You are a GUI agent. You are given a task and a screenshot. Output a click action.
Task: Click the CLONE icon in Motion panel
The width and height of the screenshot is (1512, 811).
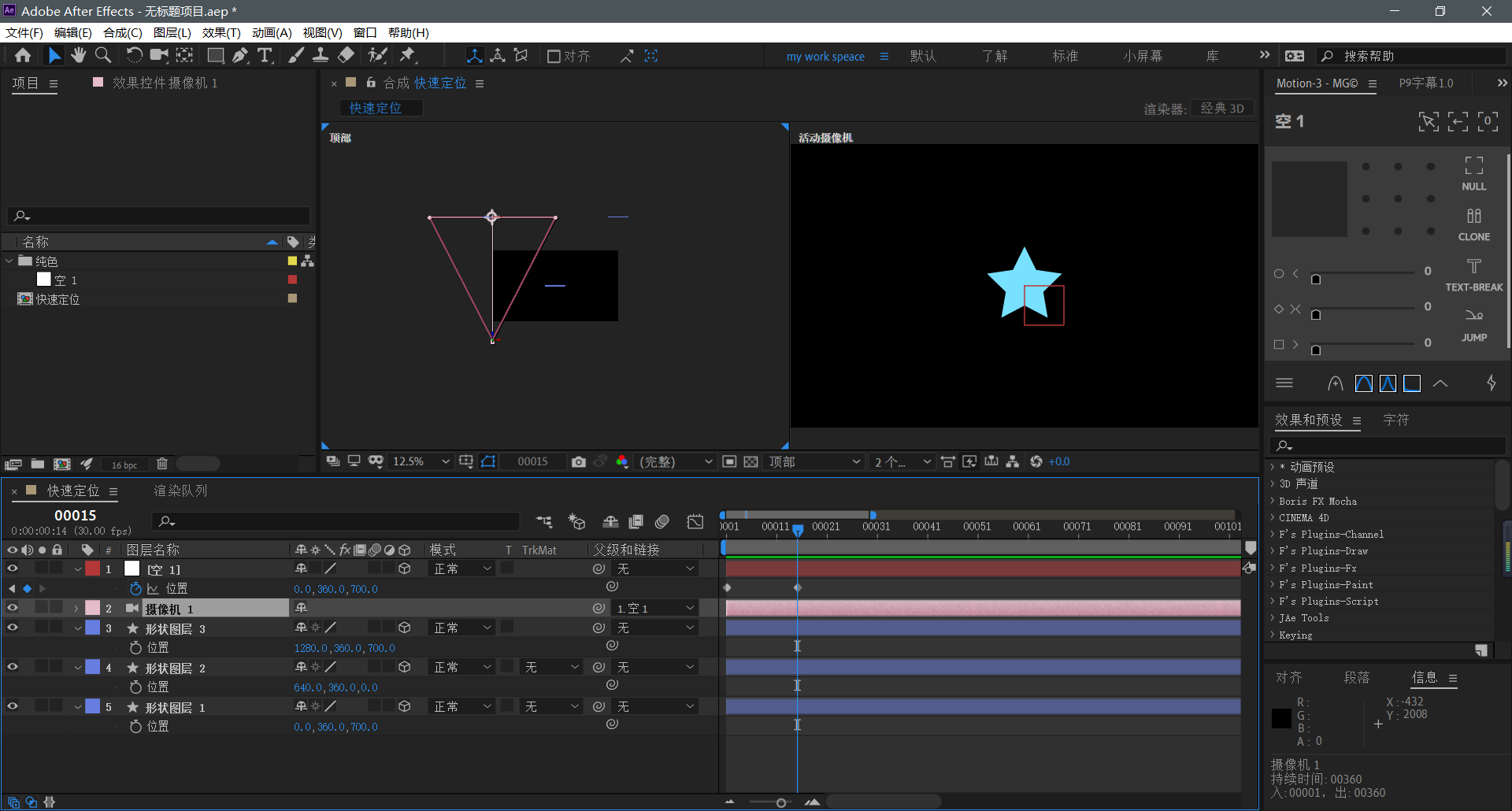pyautogui.click(x=1473, y=224)
